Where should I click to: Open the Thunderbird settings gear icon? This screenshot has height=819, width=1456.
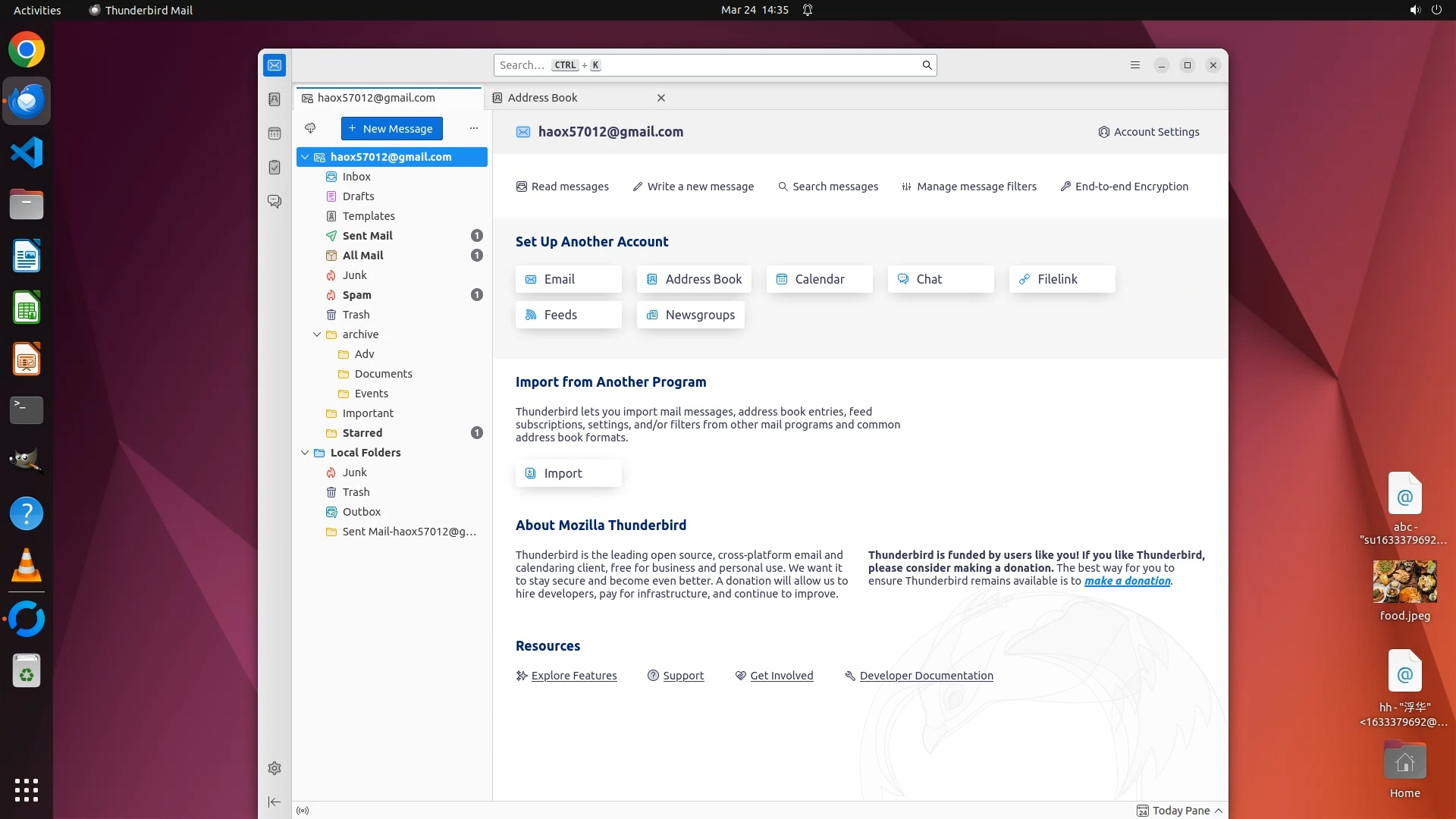(x=275, y=768)
